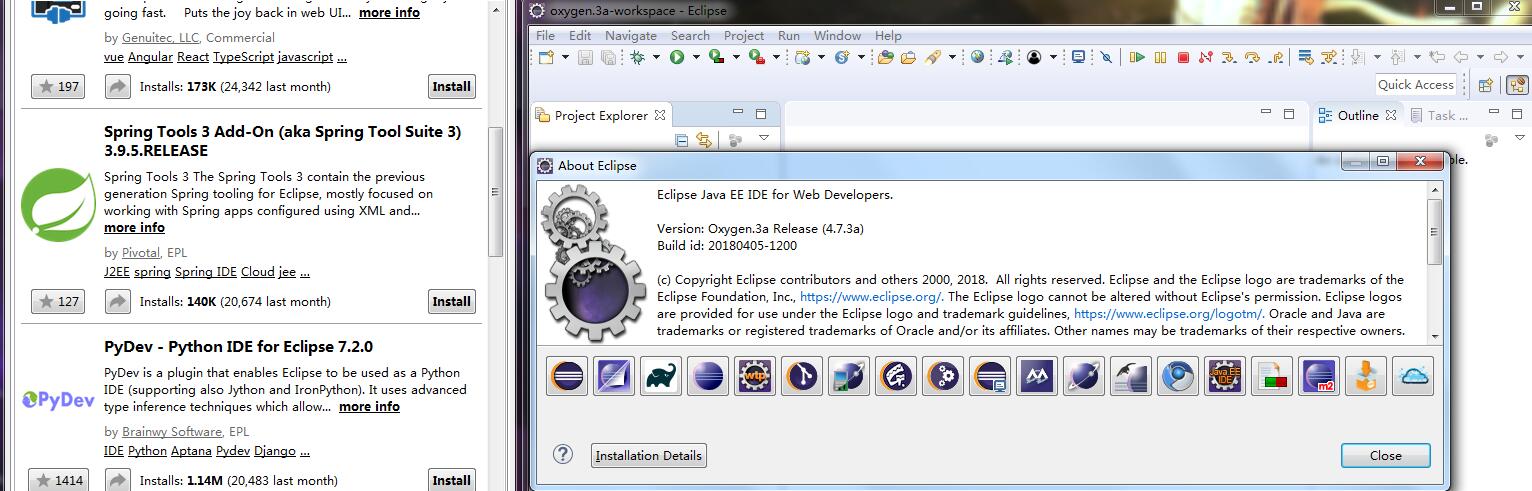Share the Spring Tools 3 listing
This screenshot has height=491, width=1532.
[118, 301]
